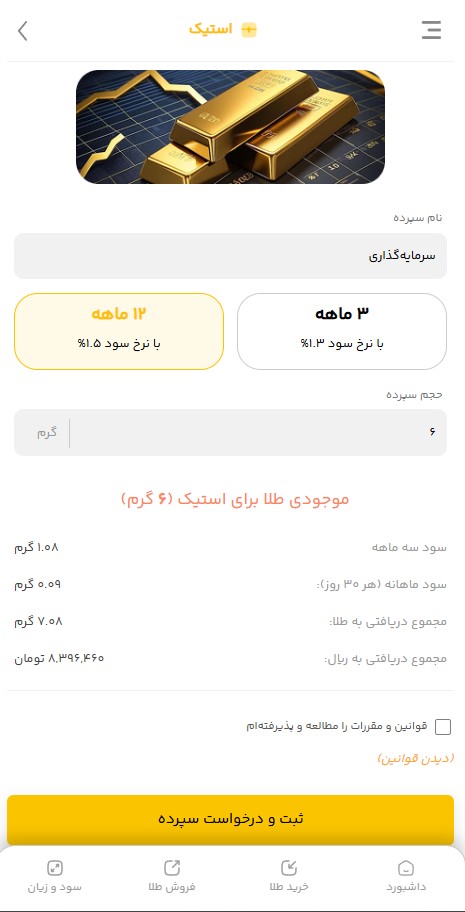This screenshot has height=912, width=465.
Task: Click the گرم unit label
Action: [x=47, y=433]
